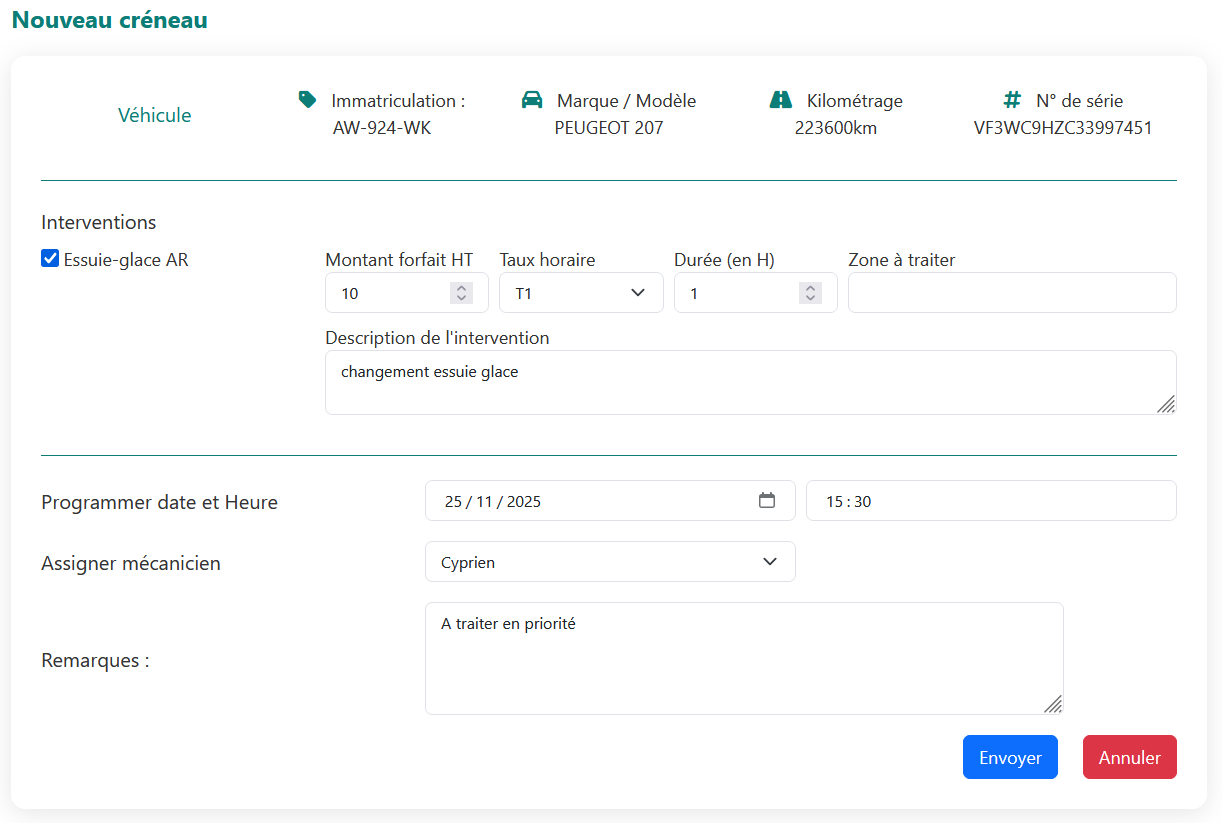Viewport: 1222px width, 823px height.
Task: Click the hash icon beside N° de série
Action: tap(1012, 100)
